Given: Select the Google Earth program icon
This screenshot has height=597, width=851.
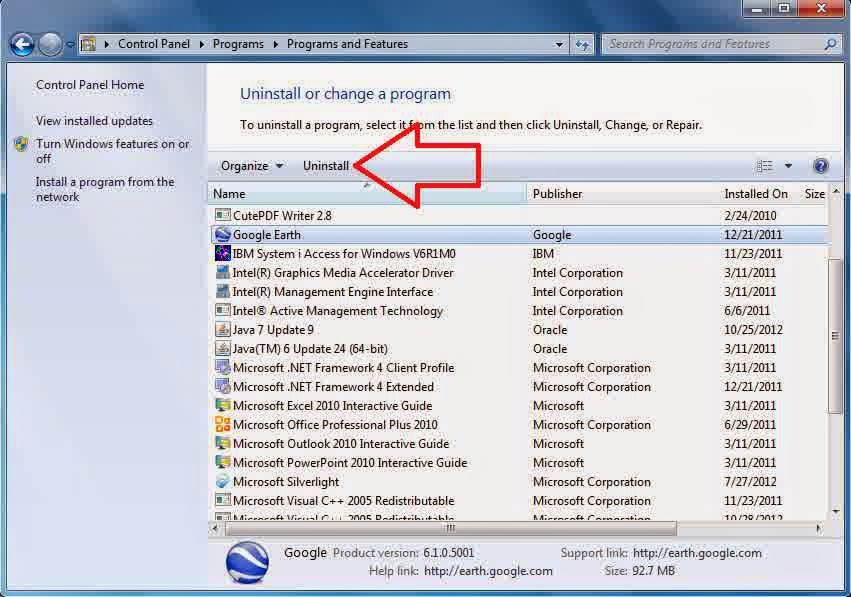Looking at the screenshot, I should [221, 234].
